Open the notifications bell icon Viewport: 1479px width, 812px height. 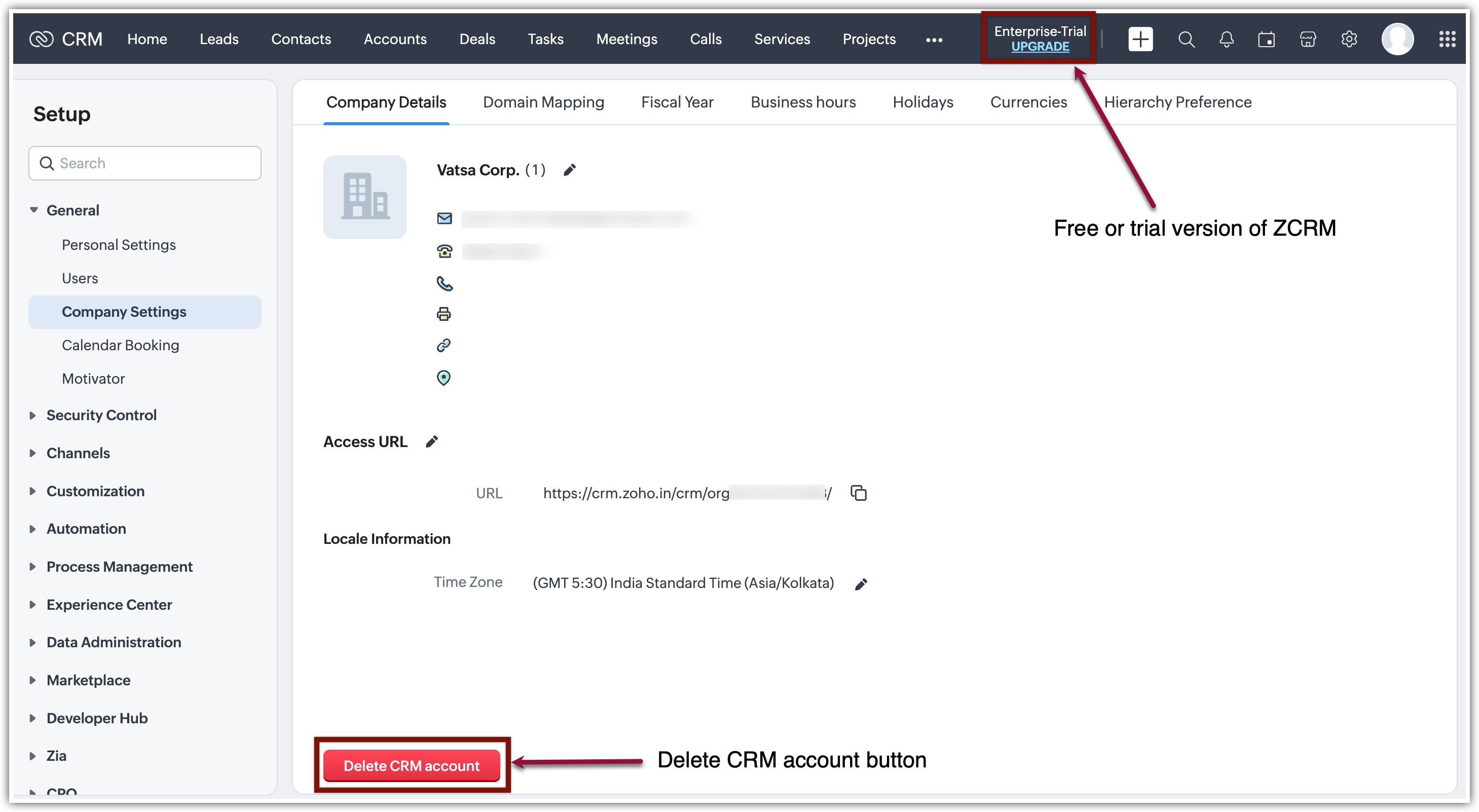coord(1226,39)
